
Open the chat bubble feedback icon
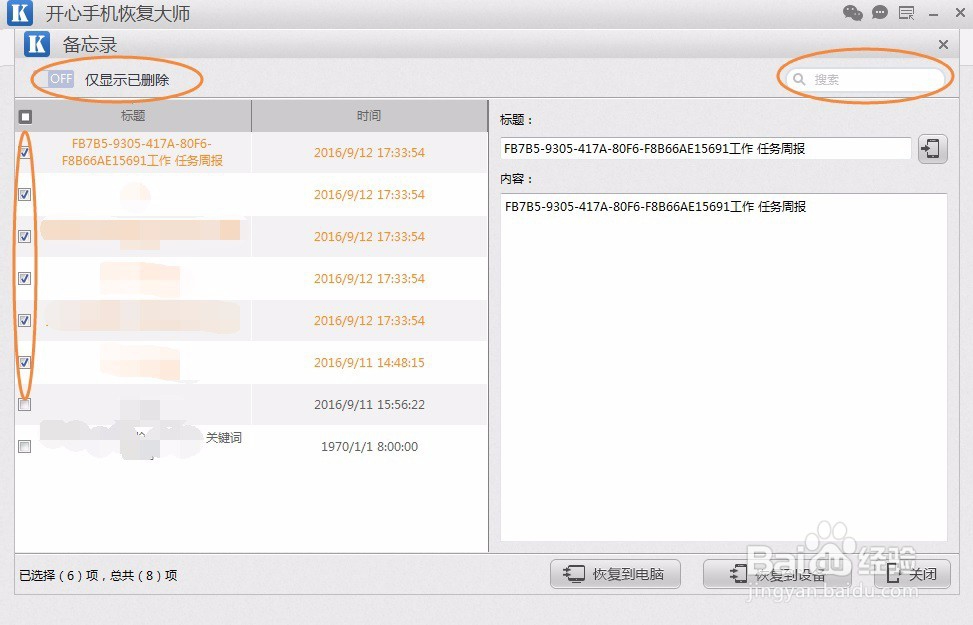click(x=879, y=12)
